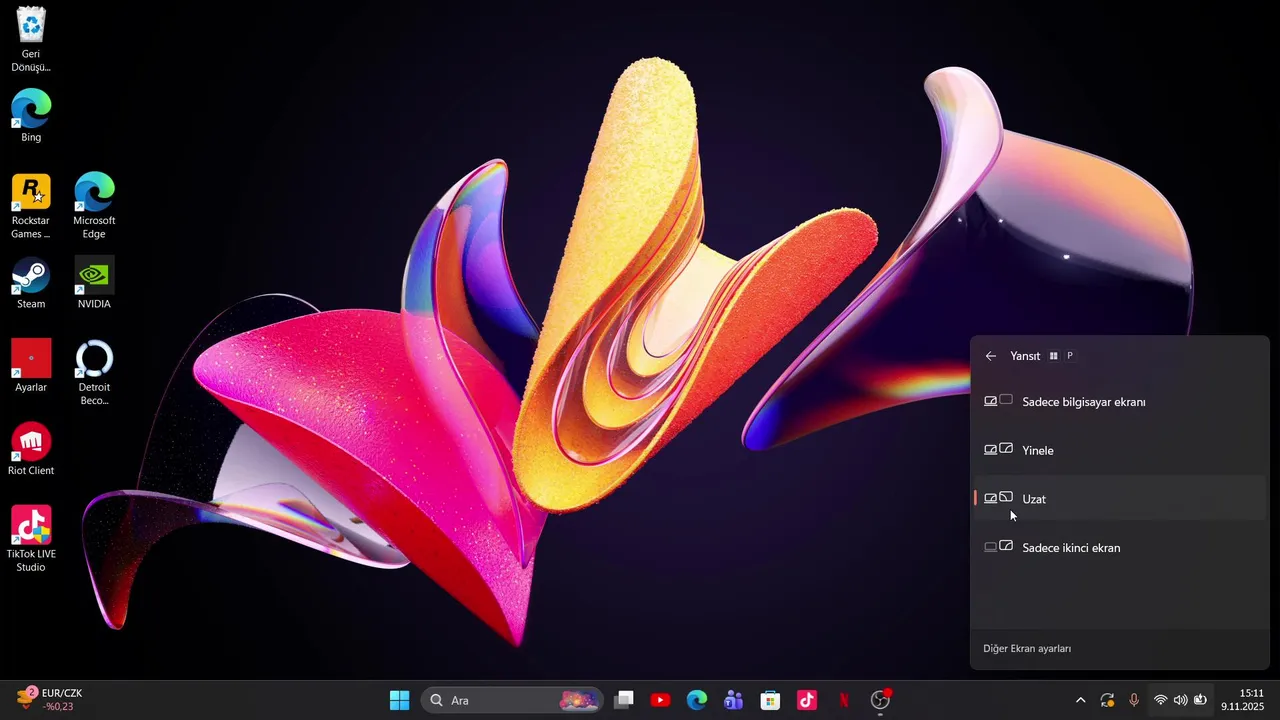Select the Steam desktop icon

click(x=31, y=283)
